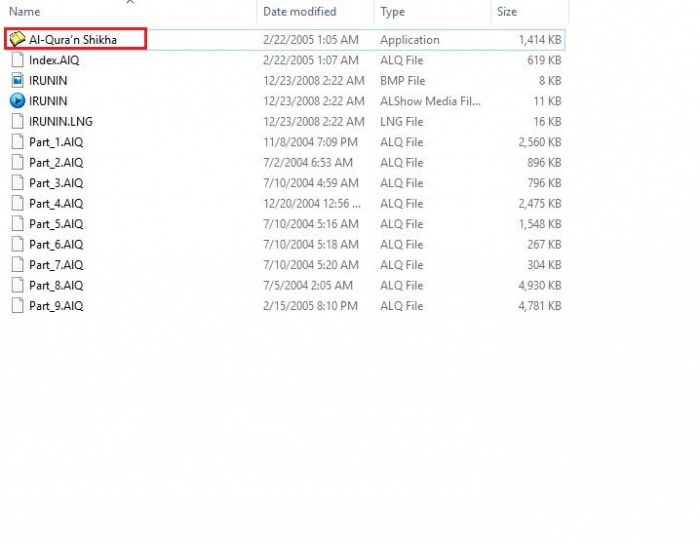Click the 8 KB size cell
Viewport: 700px width, 543px height.
(x=550, y=81)
